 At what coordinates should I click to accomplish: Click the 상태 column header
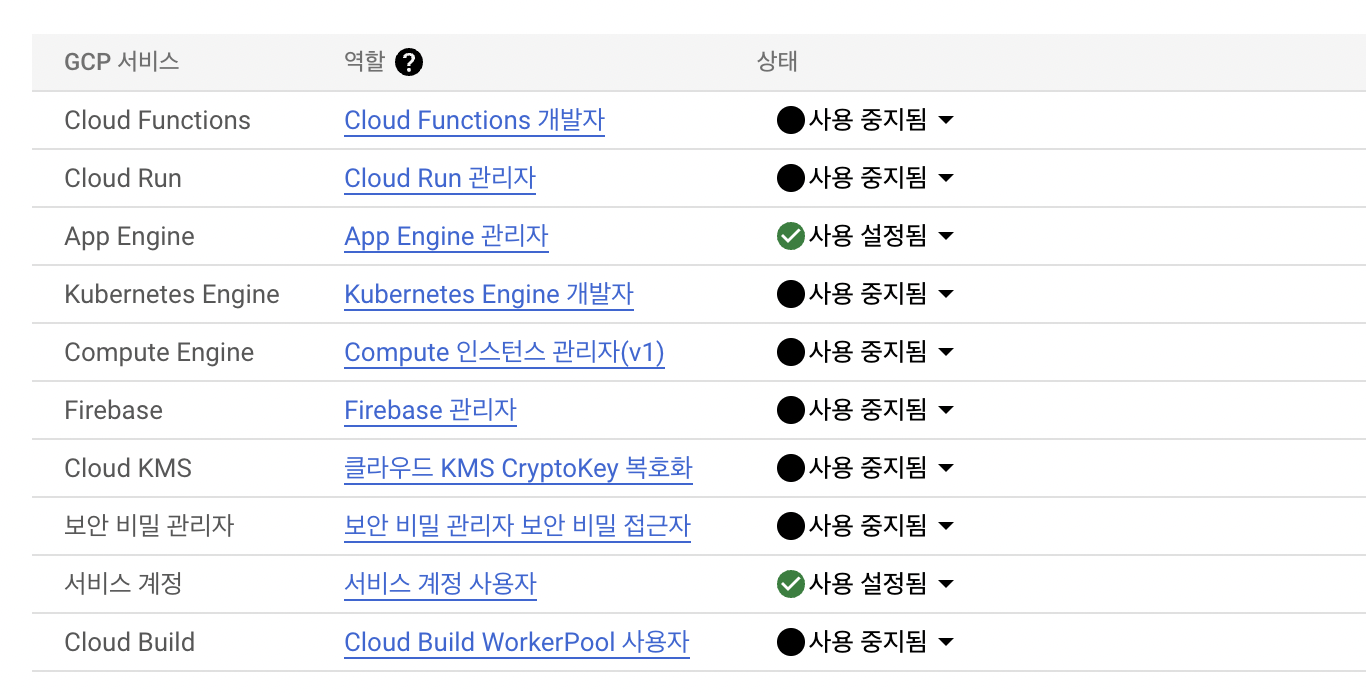point(777,62)
